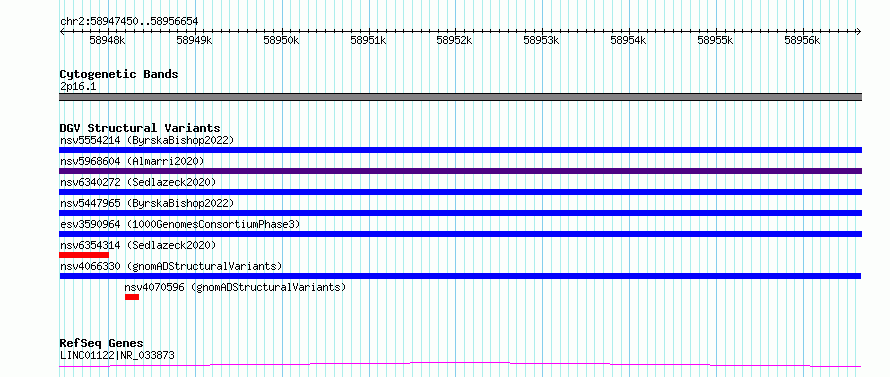Click the 58948k ruler position
The image size is (890, 377).
pyautogui.click(x=108, y=41)
